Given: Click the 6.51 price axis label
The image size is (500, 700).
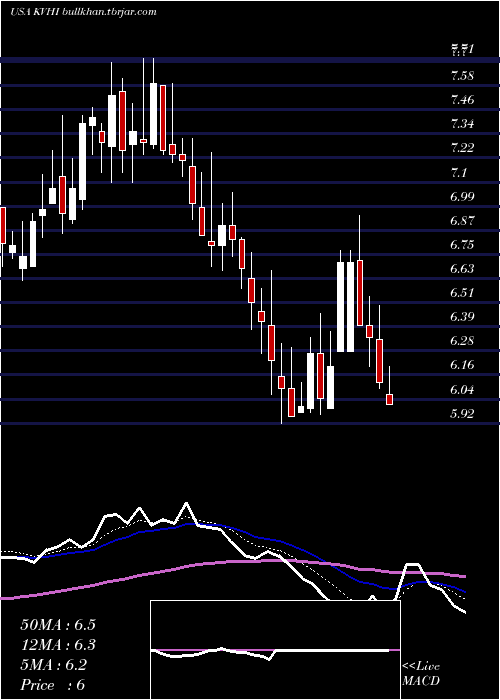Looking at the screenshot, I should point(462,293).
